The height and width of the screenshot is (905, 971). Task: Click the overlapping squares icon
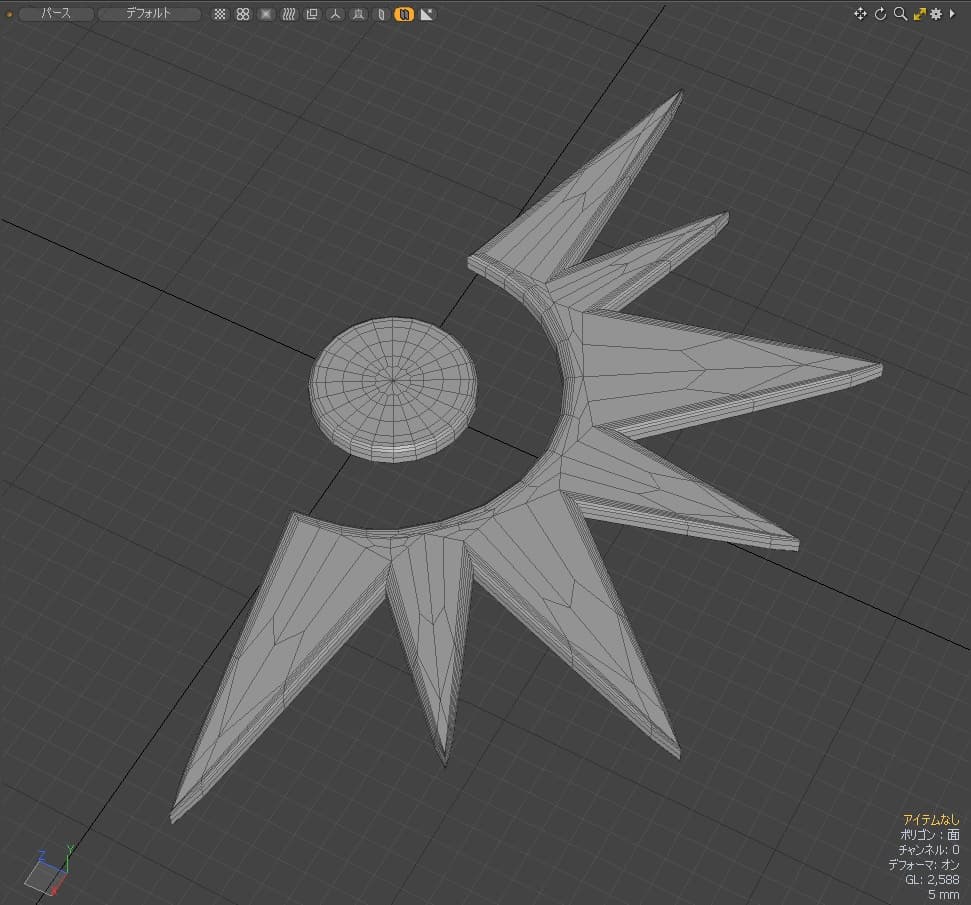coord(312,14)
